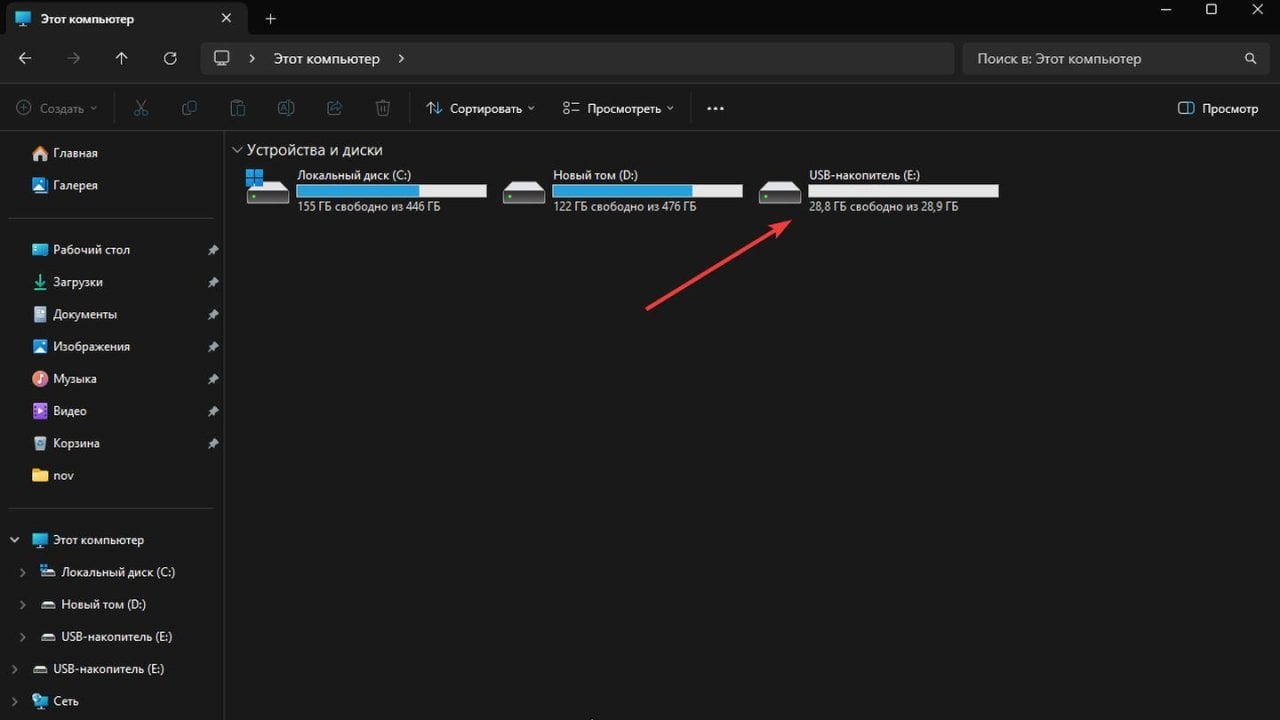Navigate back with the left arrow
Viewport: 1280px width, 720px height.
[x=26, y=59]
